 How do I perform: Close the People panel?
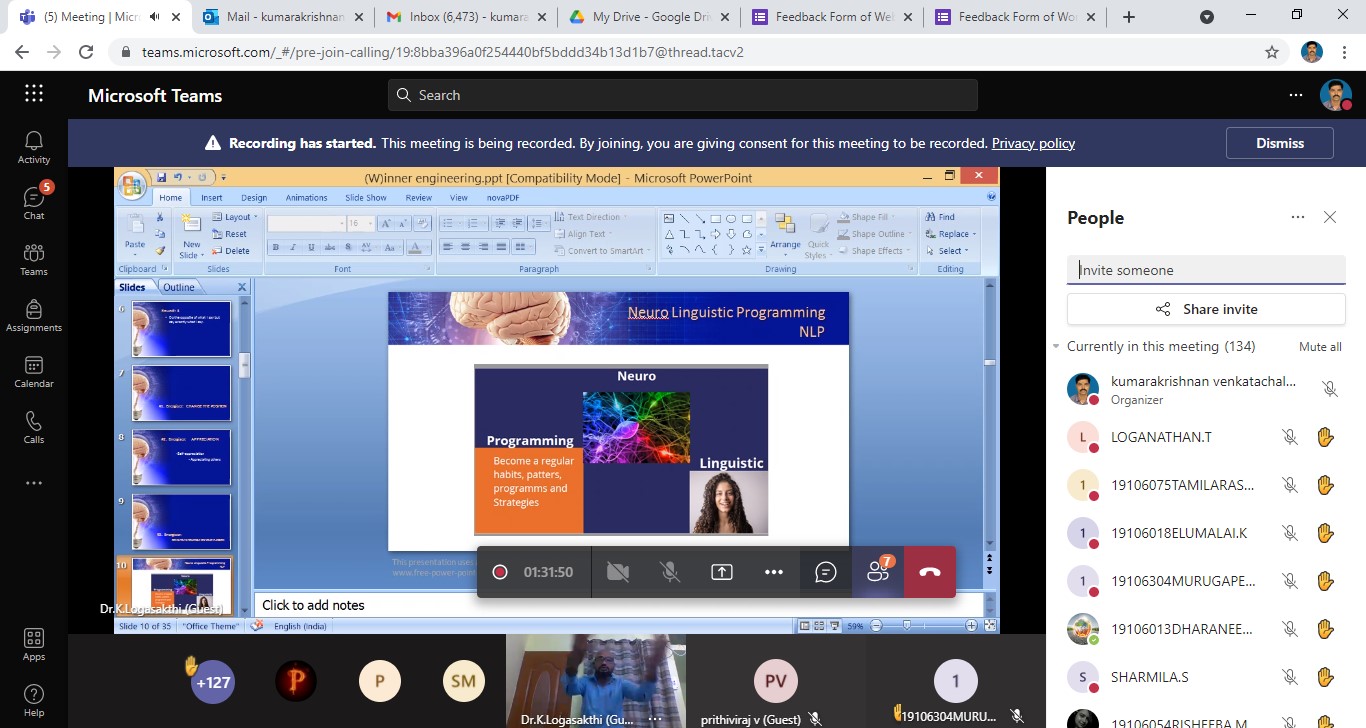[1330, 217]
